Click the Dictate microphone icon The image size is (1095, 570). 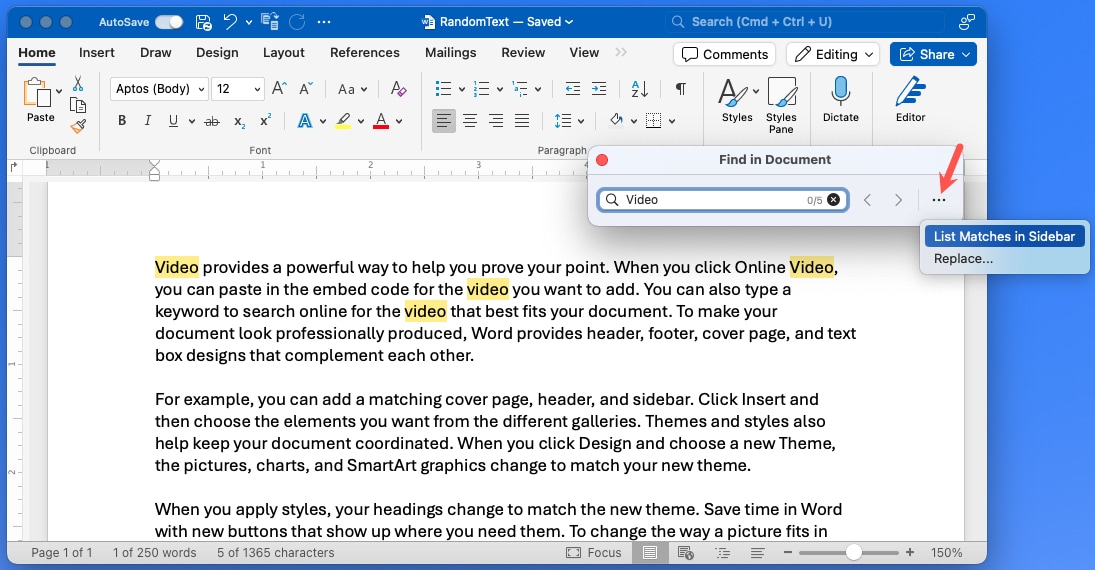pyautogui.click(x=840, y=92)
